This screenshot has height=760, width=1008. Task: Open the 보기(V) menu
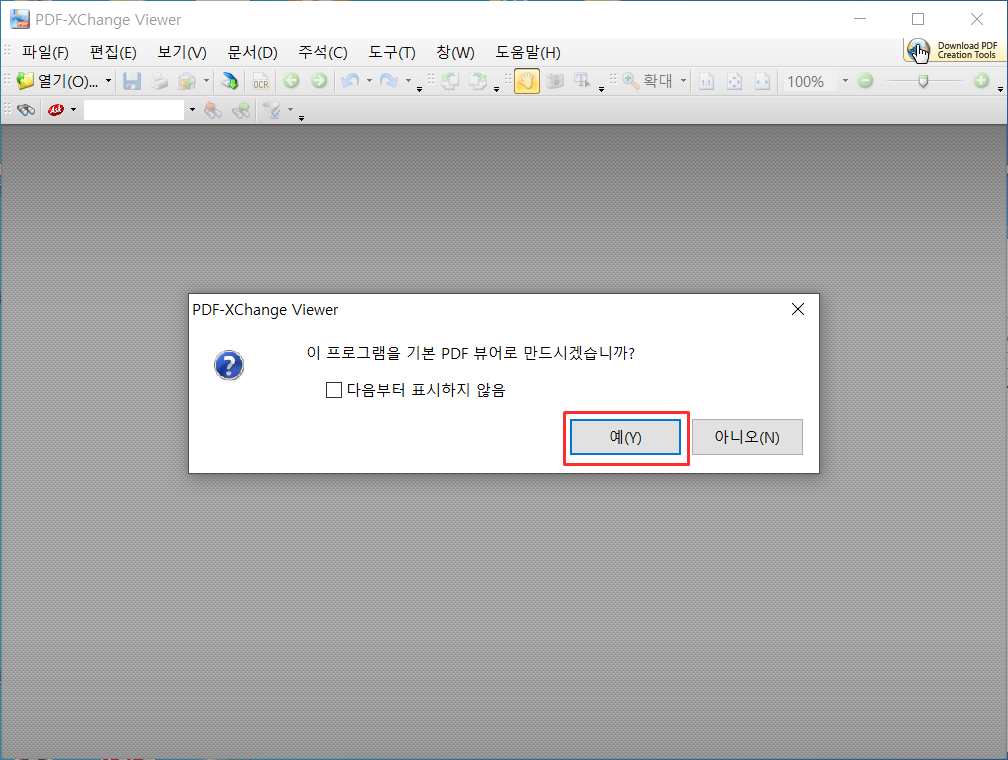(182, 52)
